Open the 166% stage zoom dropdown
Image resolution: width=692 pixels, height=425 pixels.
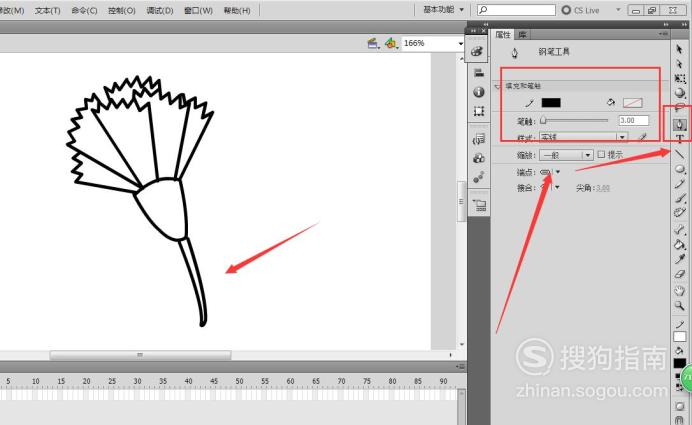click(460, 43)
